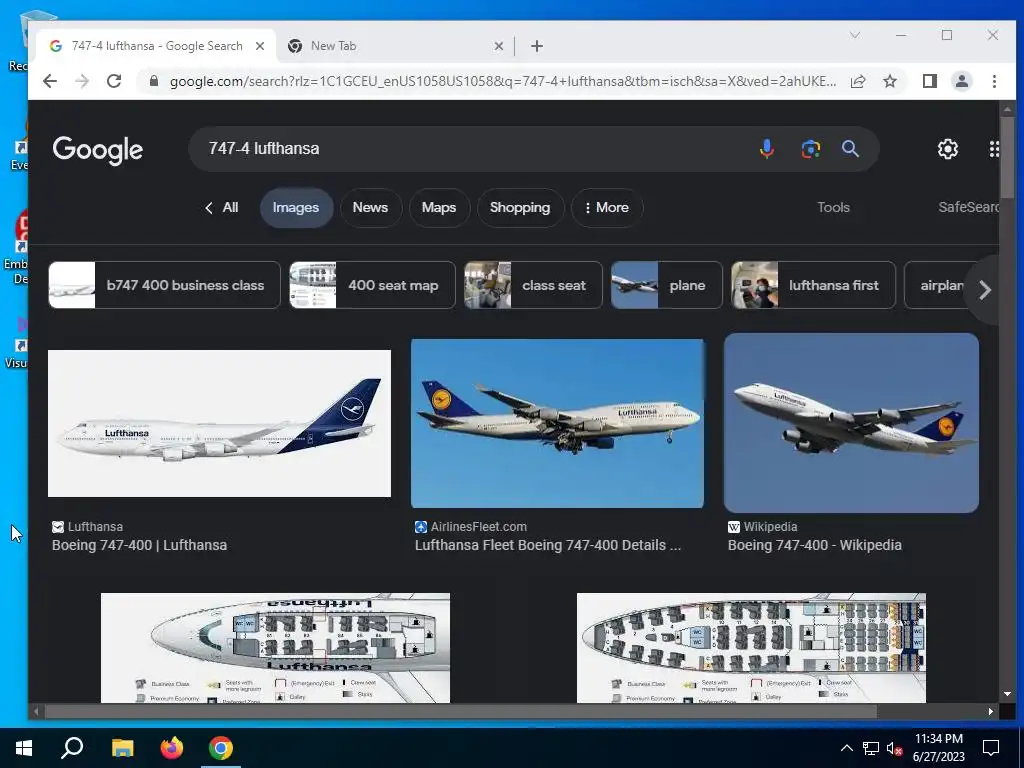The image size is (1024, 768).
Task: Click the horizontal scrollbar right arrow
Action: [991, 711]
